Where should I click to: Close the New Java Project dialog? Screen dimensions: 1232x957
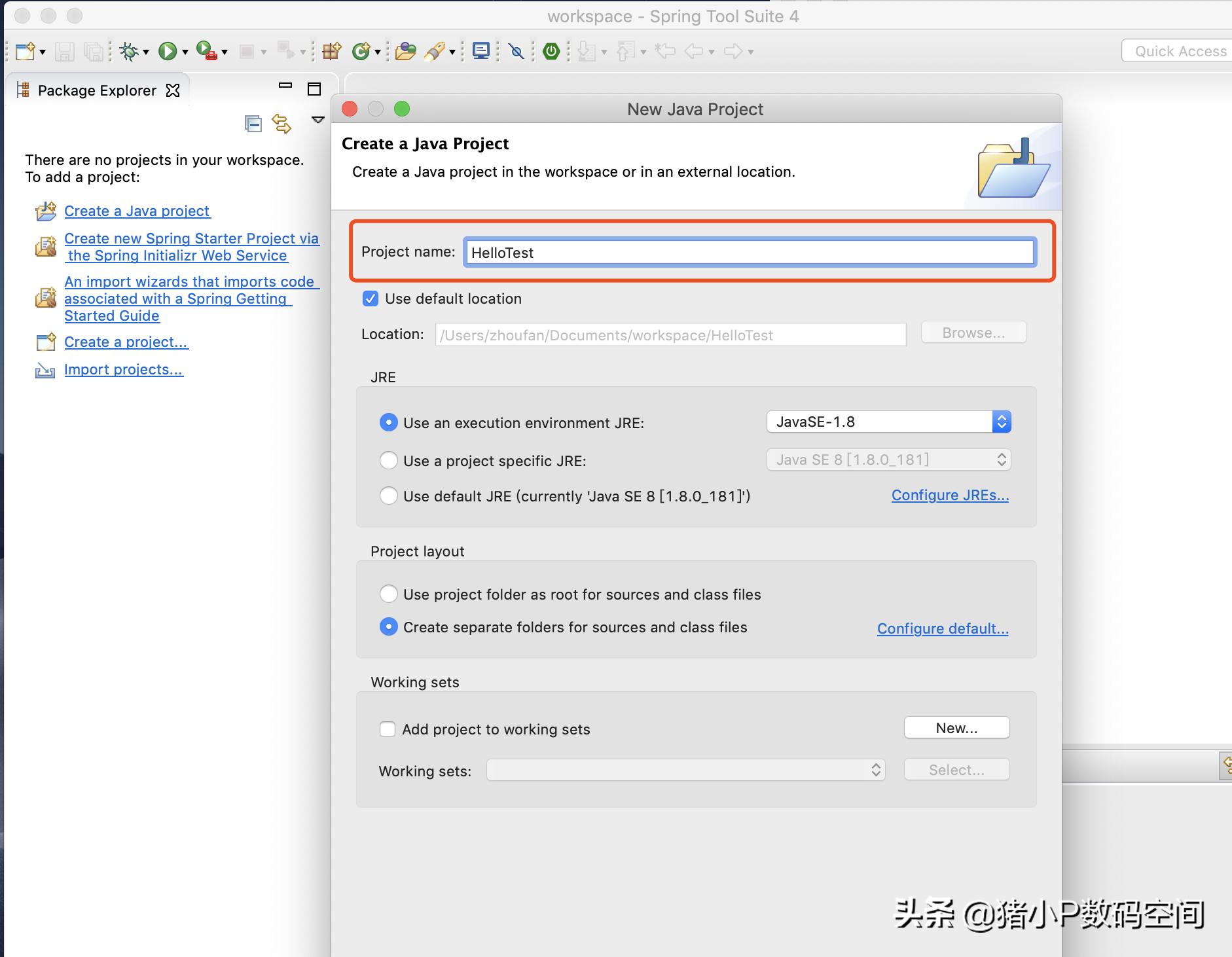(350, 109)
